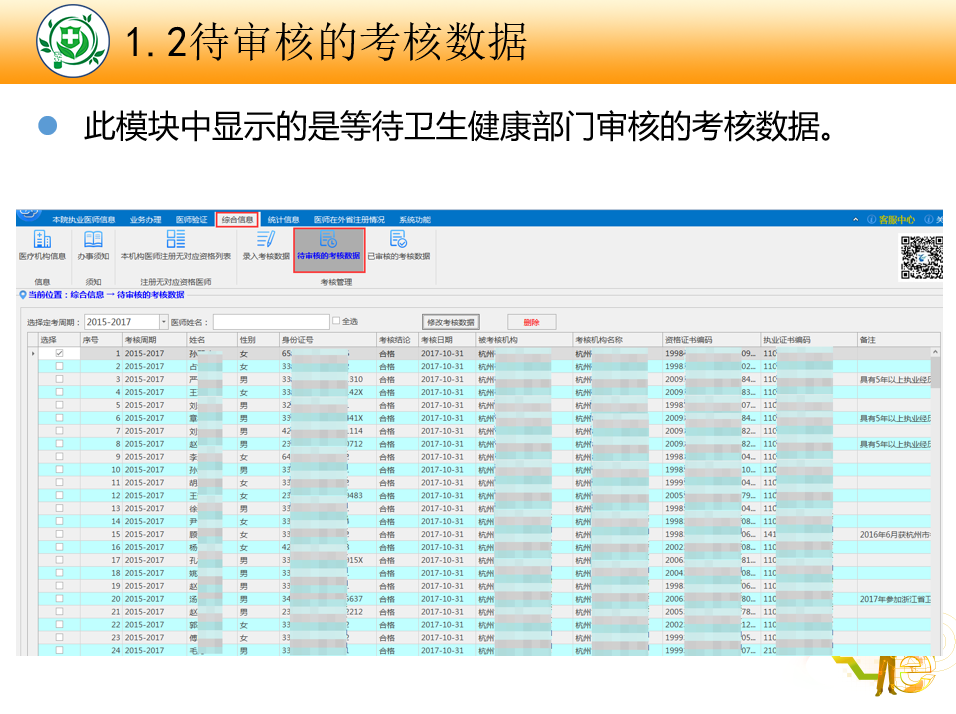956x714 pixels.
Task: Toggle the 全选 checkbox
Action: coord(336,322)
